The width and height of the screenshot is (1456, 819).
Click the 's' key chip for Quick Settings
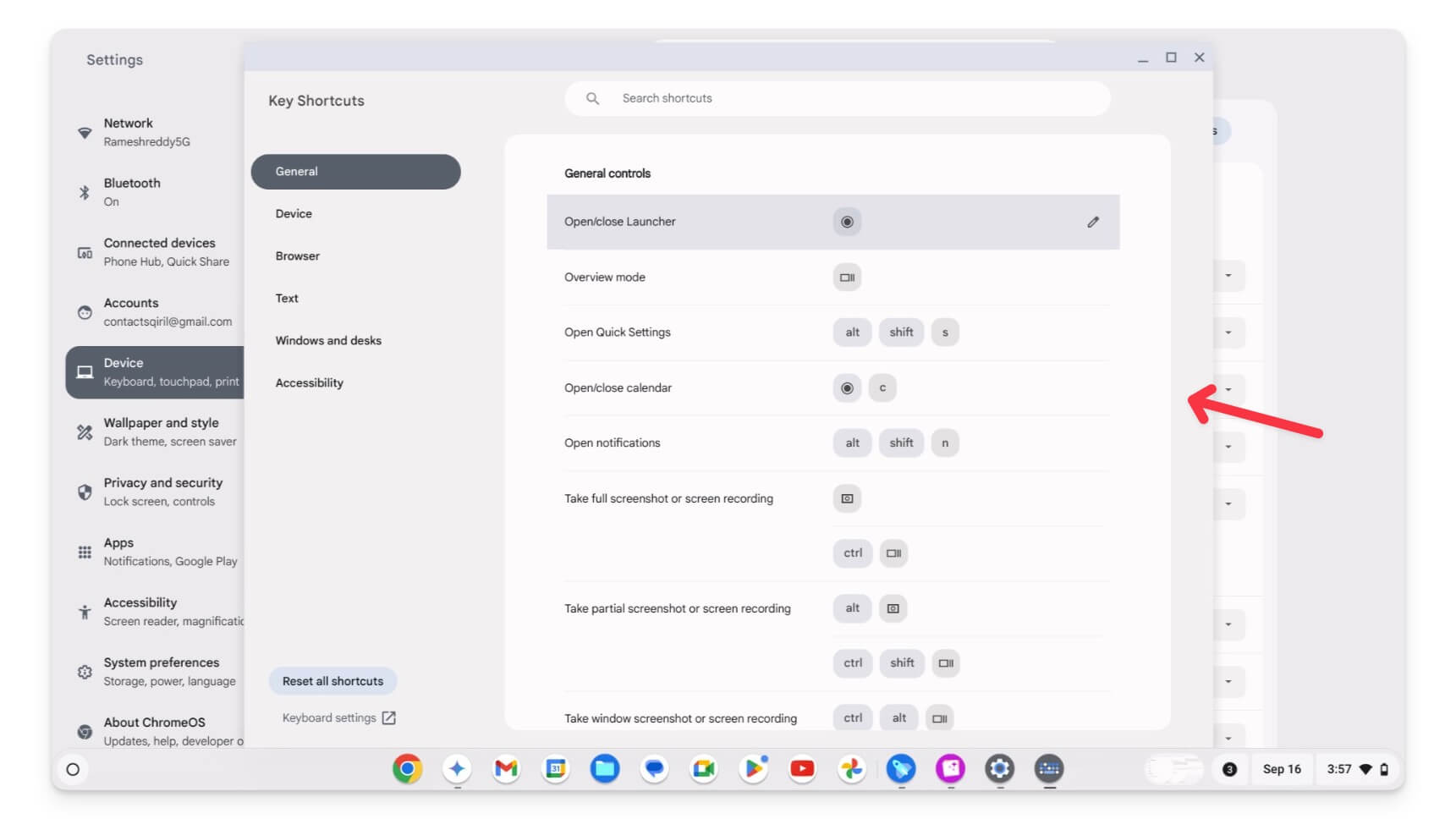(945, 332)
